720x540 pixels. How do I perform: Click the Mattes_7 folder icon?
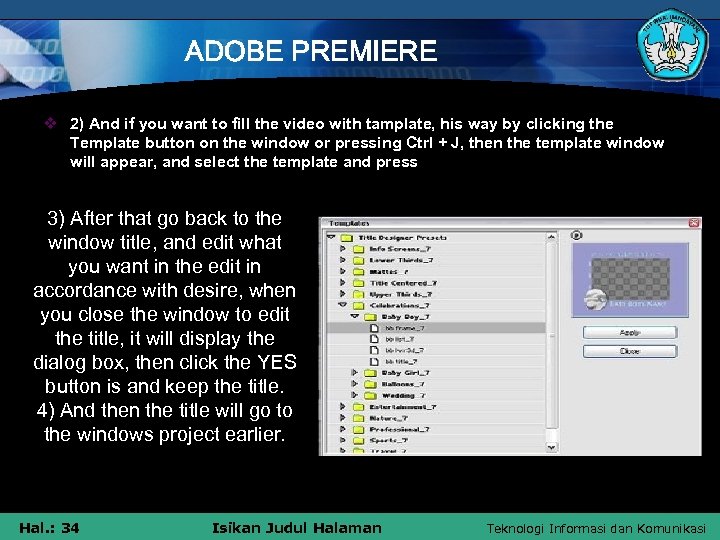tap(358, 272)
